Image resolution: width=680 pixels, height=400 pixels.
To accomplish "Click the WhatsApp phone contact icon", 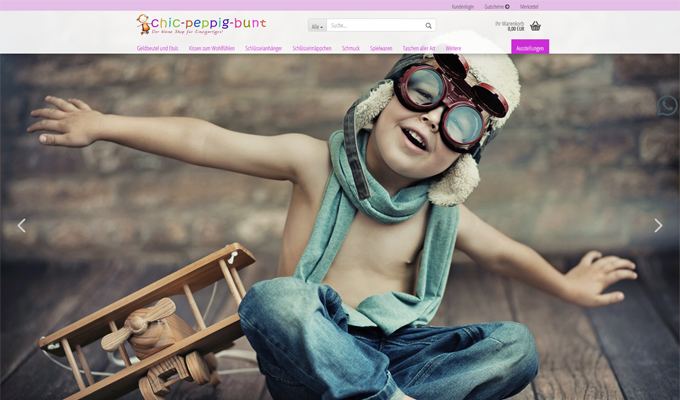I will 667,105.
